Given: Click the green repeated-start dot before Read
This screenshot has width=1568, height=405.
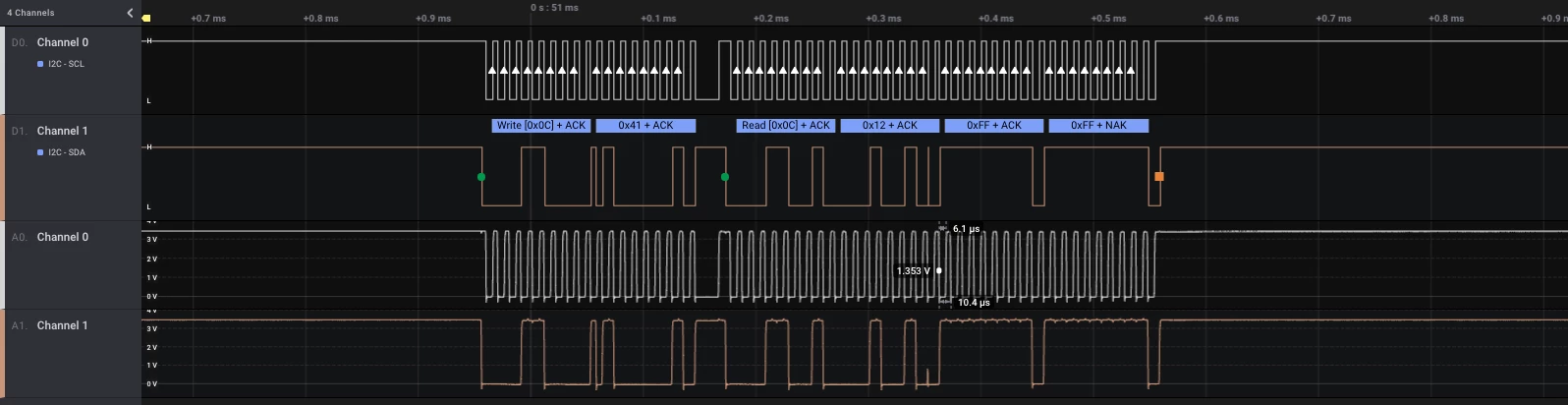Looking at the screenshot, I should tap(725, 177).
